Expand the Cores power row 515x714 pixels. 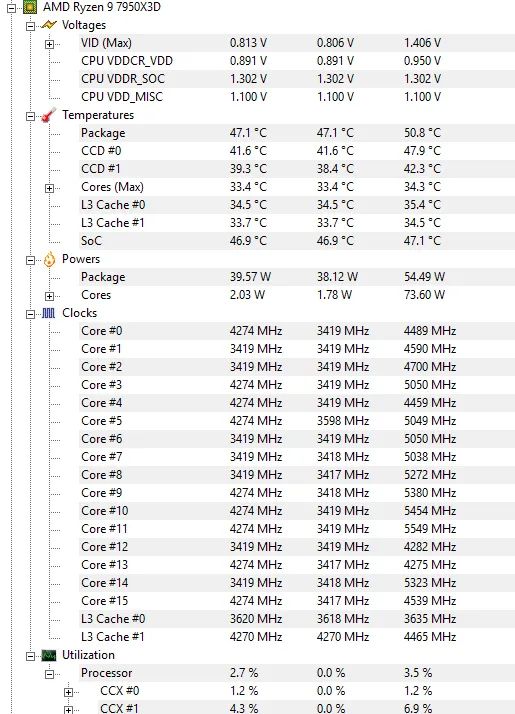tap(49, 296)
